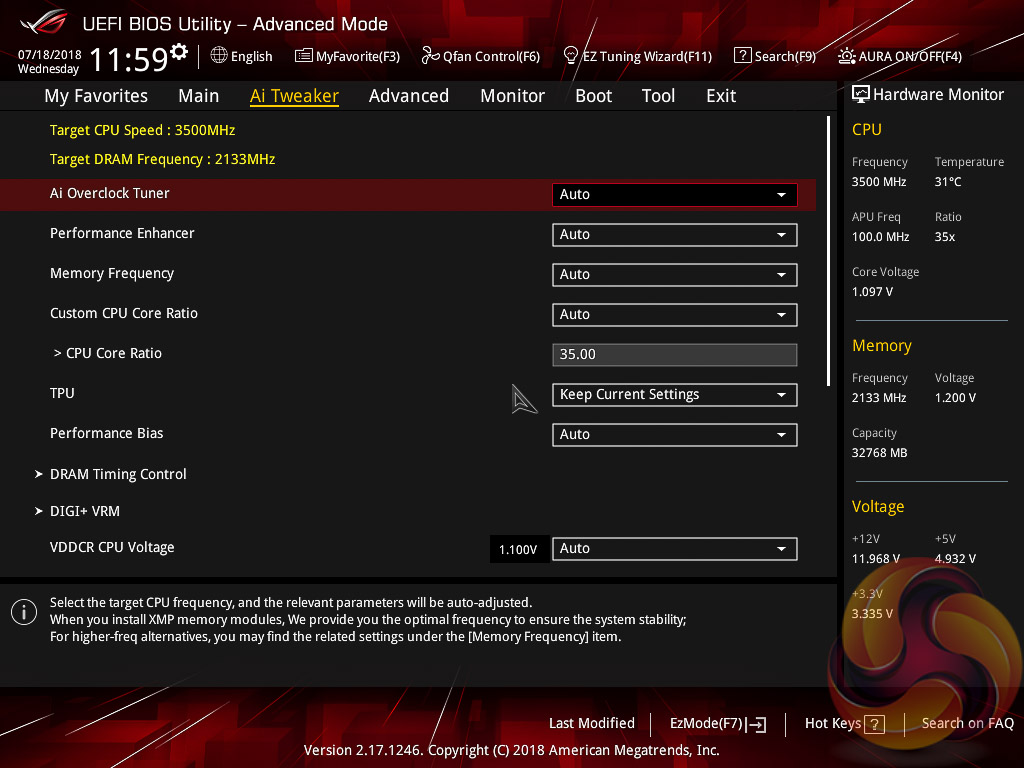Click the Hot Keys question mark icon
1024x768 pixels.
point(874,724)
